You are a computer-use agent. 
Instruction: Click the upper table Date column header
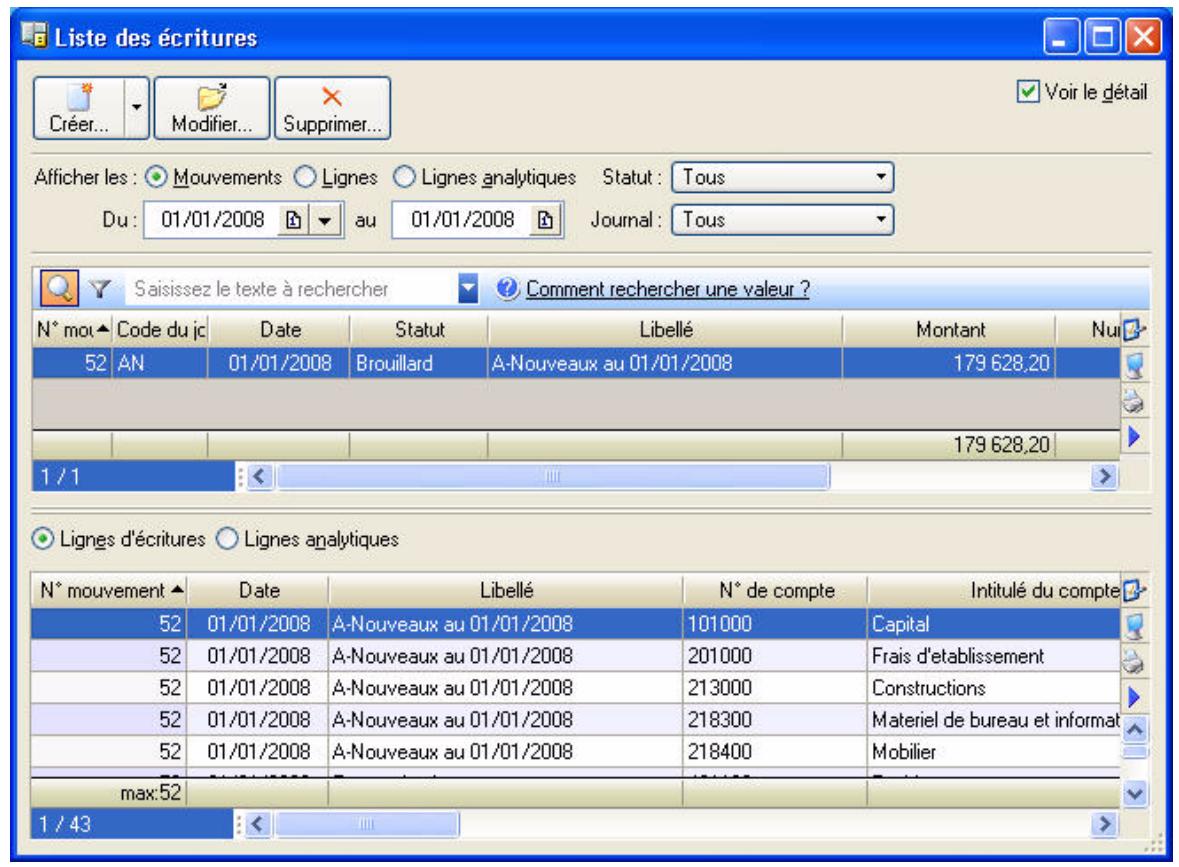coord(280,329)
